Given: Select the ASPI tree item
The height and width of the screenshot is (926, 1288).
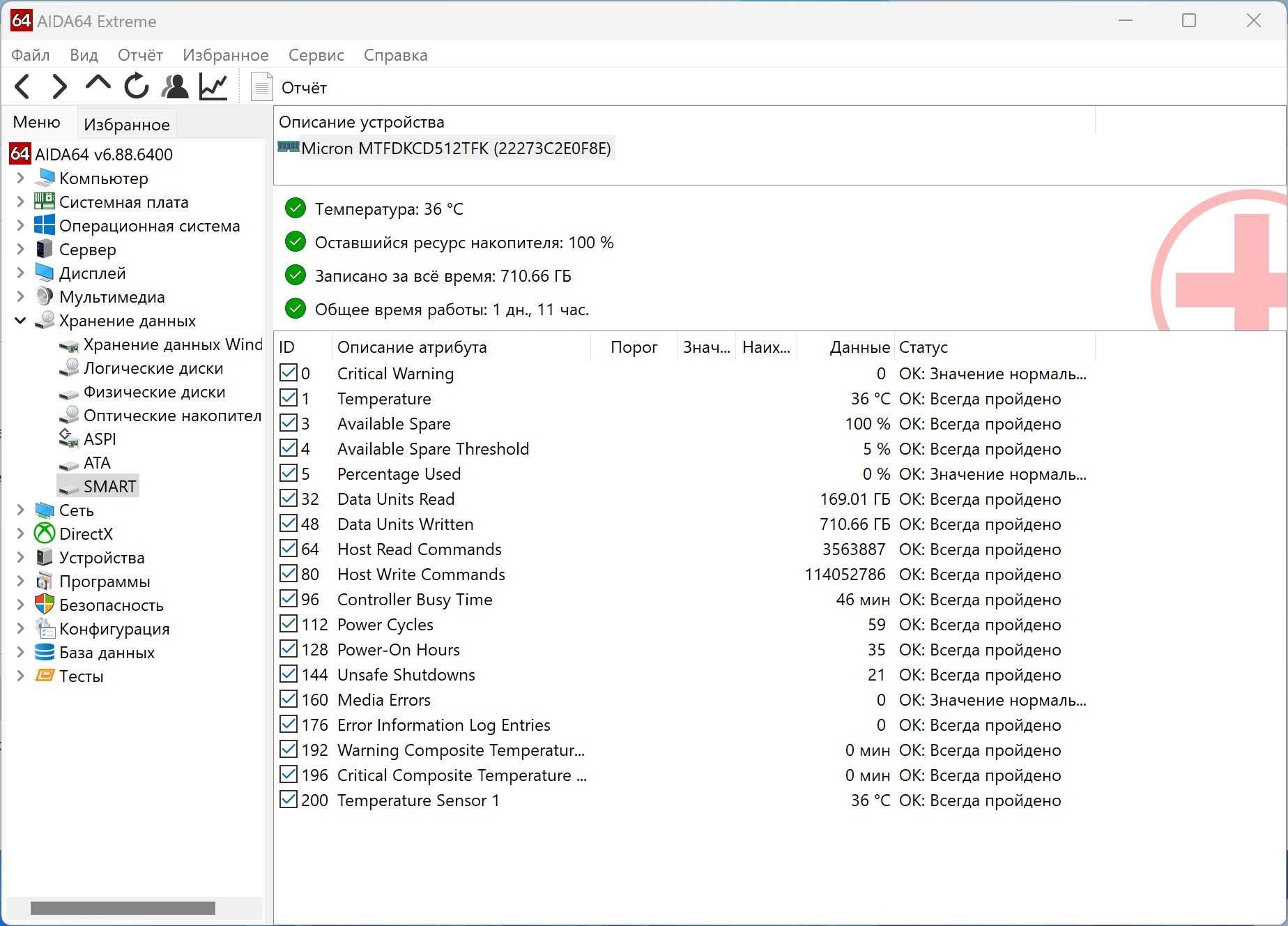Looking at the screenshot, I should click(100, 439).
